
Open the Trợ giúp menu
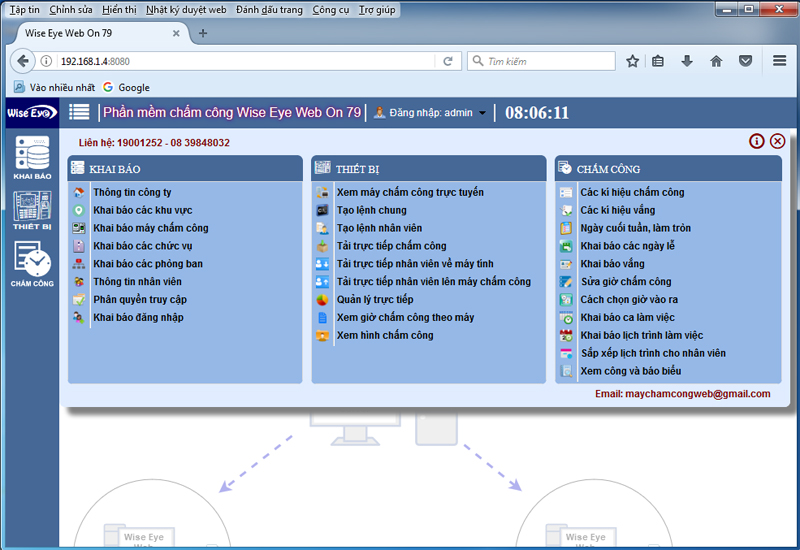click(377, 10)
